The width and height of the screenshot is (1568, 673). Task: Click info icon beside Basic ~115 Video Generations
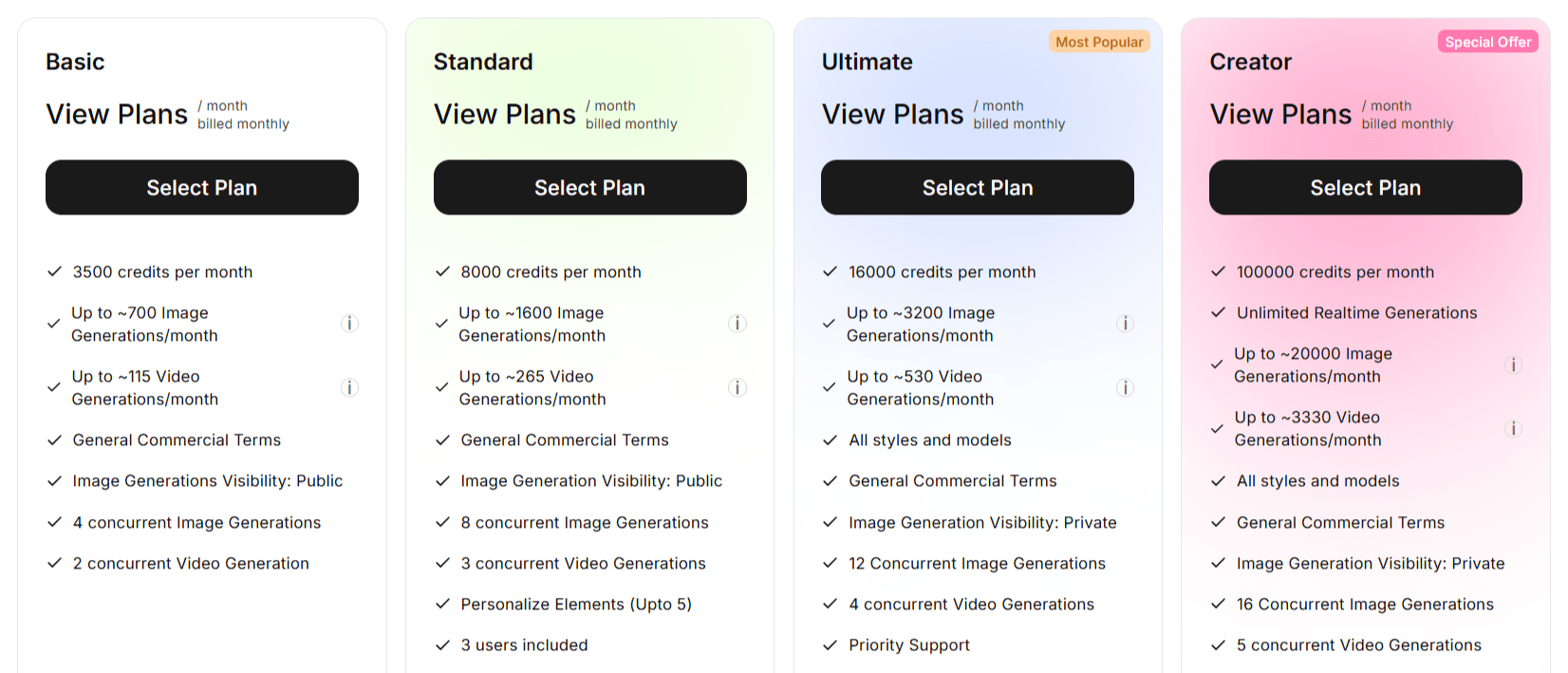click(349, 387)
